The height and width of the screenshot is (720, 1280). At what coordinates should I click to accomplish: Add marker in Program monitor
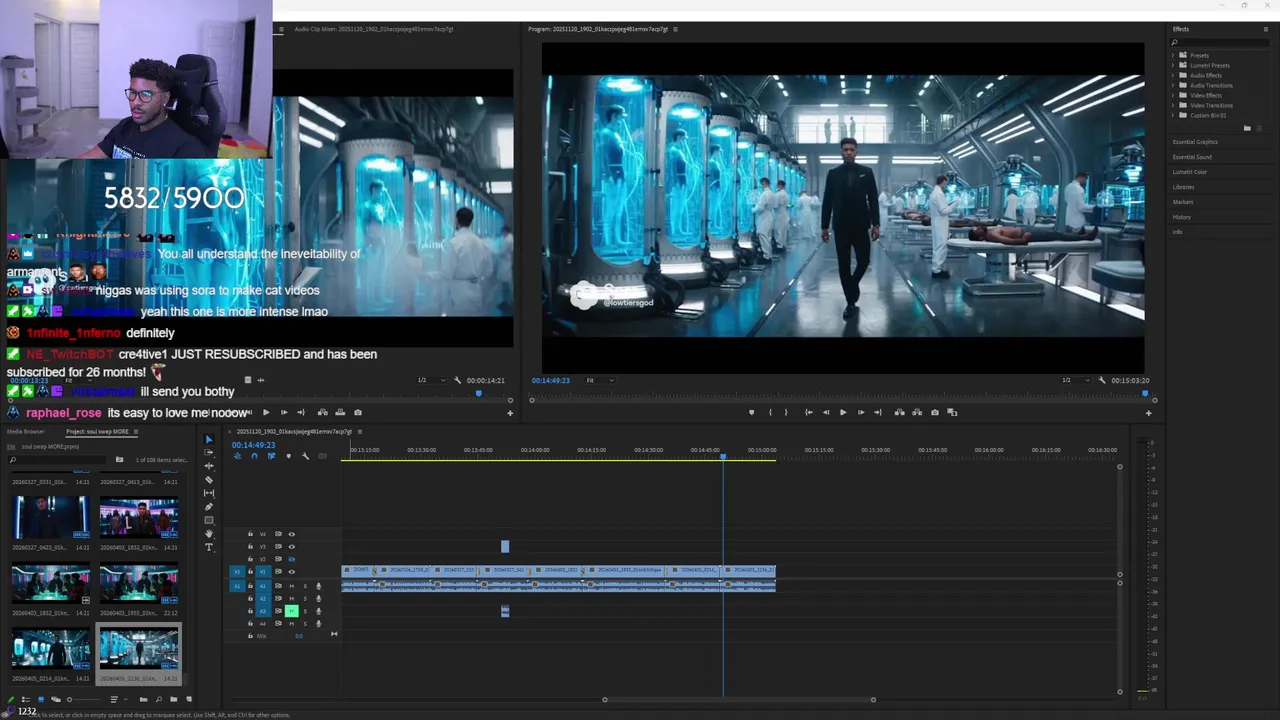751,412
